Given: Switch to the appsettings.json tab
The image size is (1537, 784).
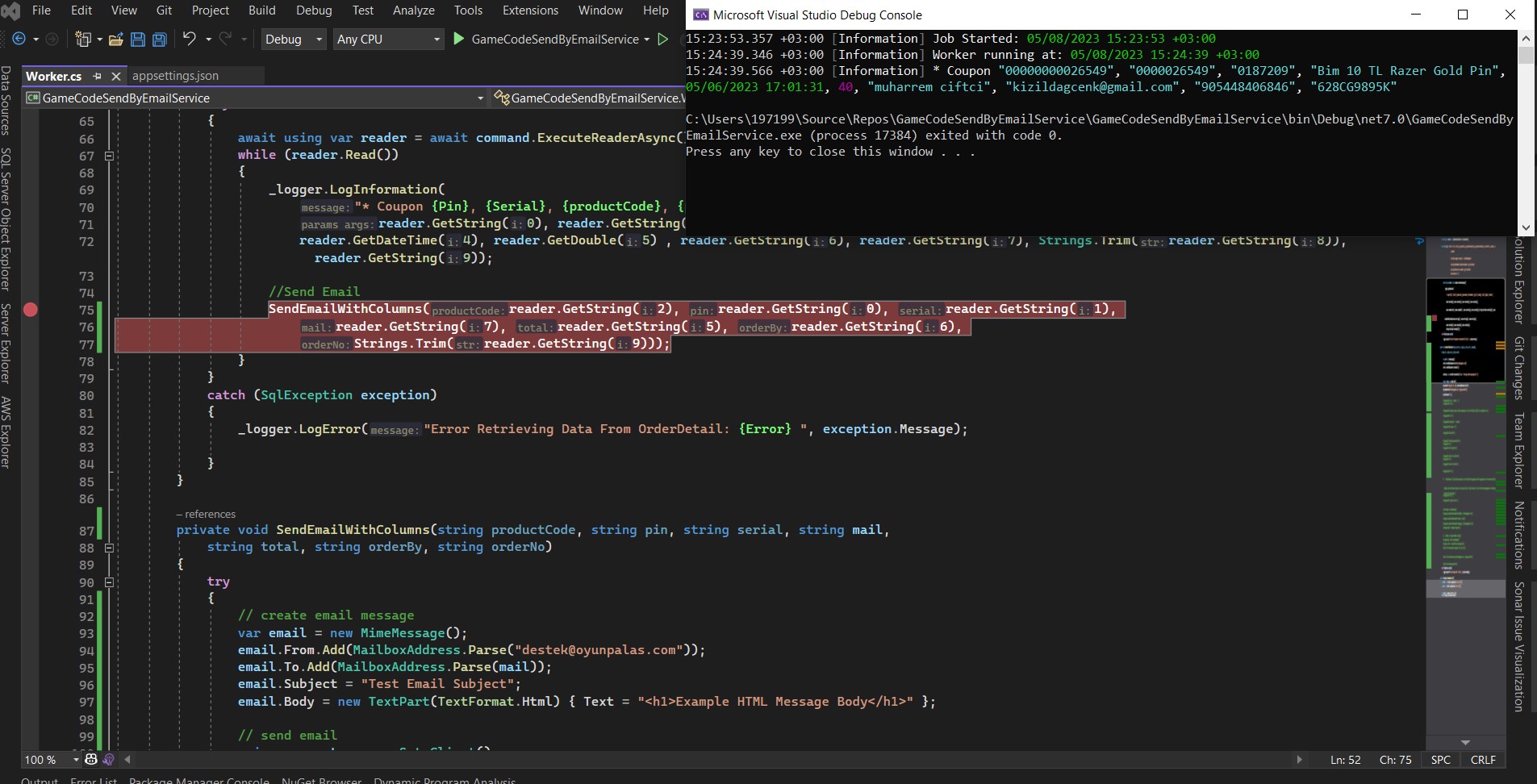Looking at the screenshot, I should point(175,76).
